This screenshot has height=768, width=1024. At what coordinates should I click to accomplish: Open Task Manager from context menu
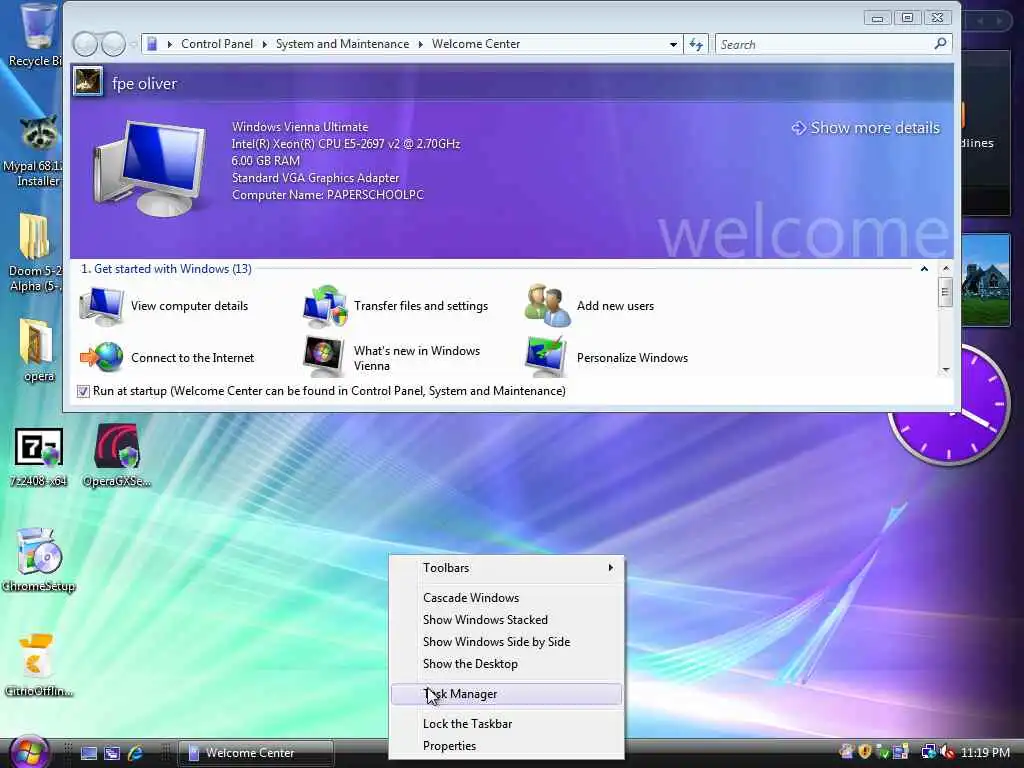tap(506, 694)
